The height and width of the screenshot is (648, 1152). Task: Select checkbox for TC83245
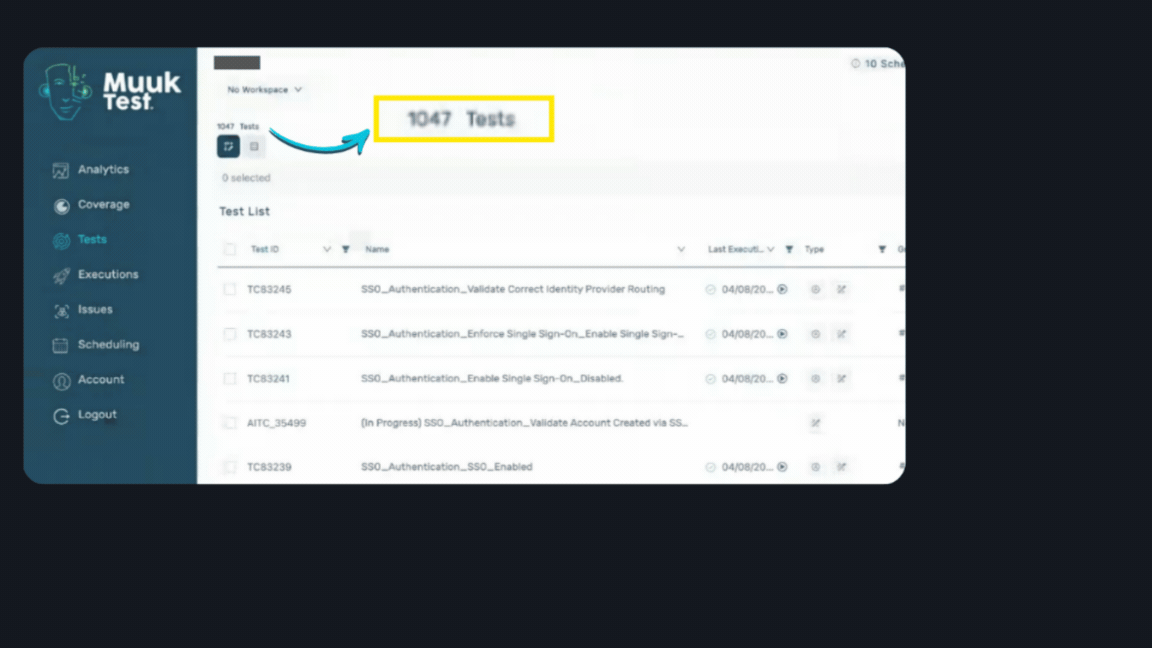pyautogui.click(x=230, y=289)
